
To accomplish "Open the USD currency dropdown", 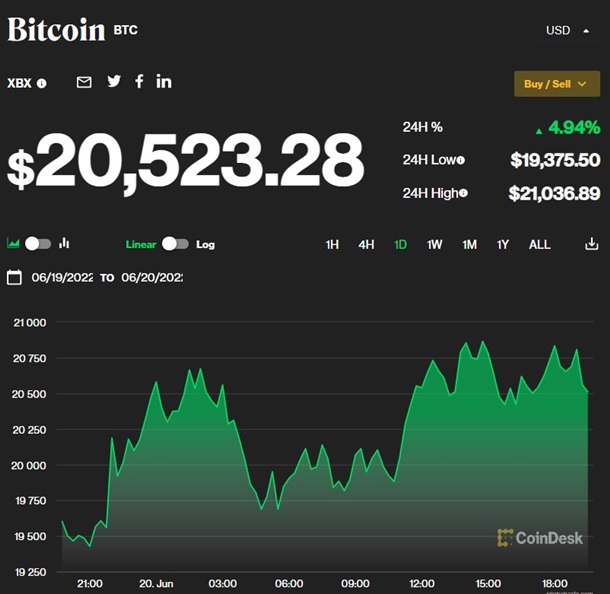I will pos(570,30).
